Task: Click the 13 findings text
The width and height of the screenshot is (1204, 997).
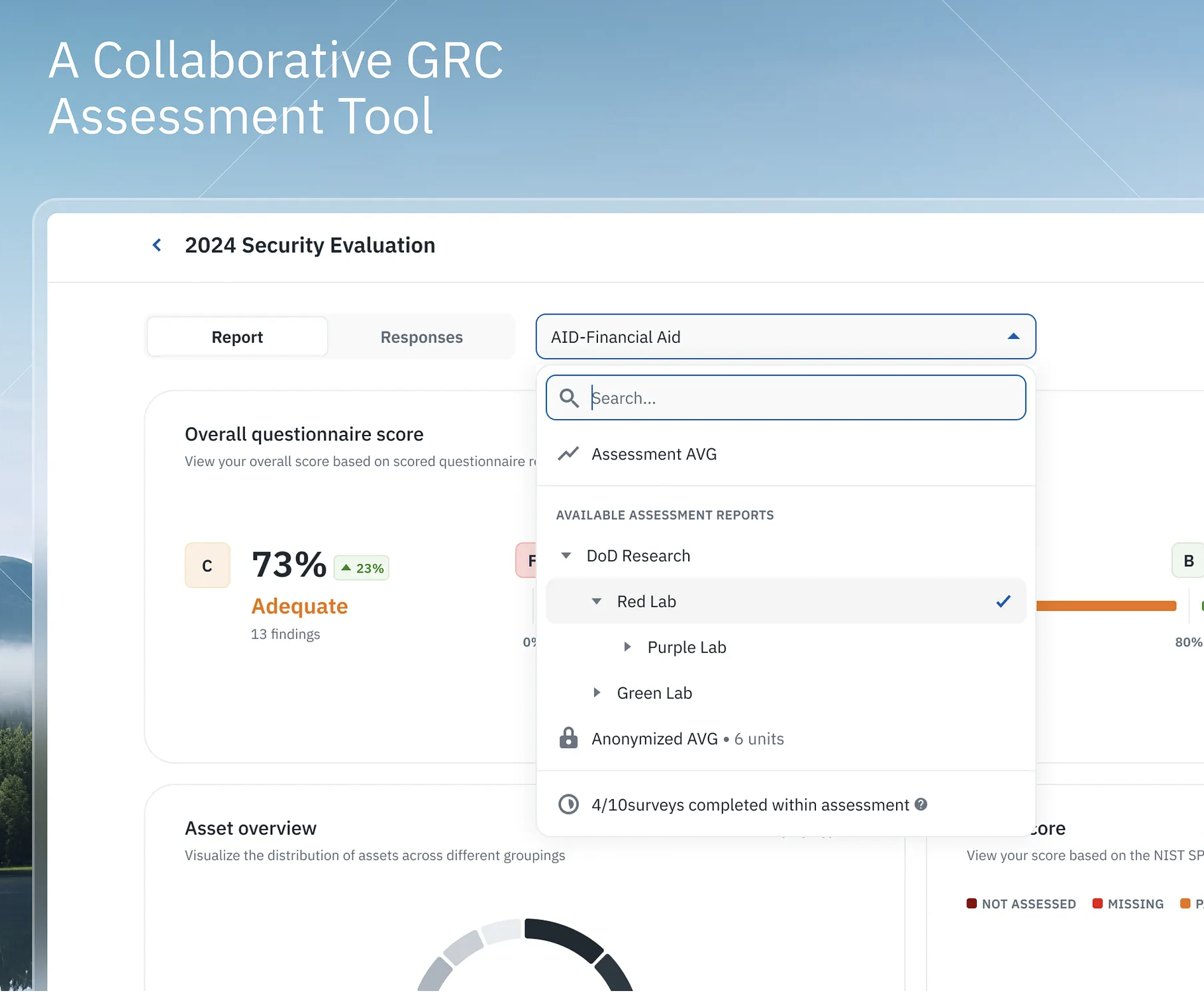Action: tap(285, 634)
